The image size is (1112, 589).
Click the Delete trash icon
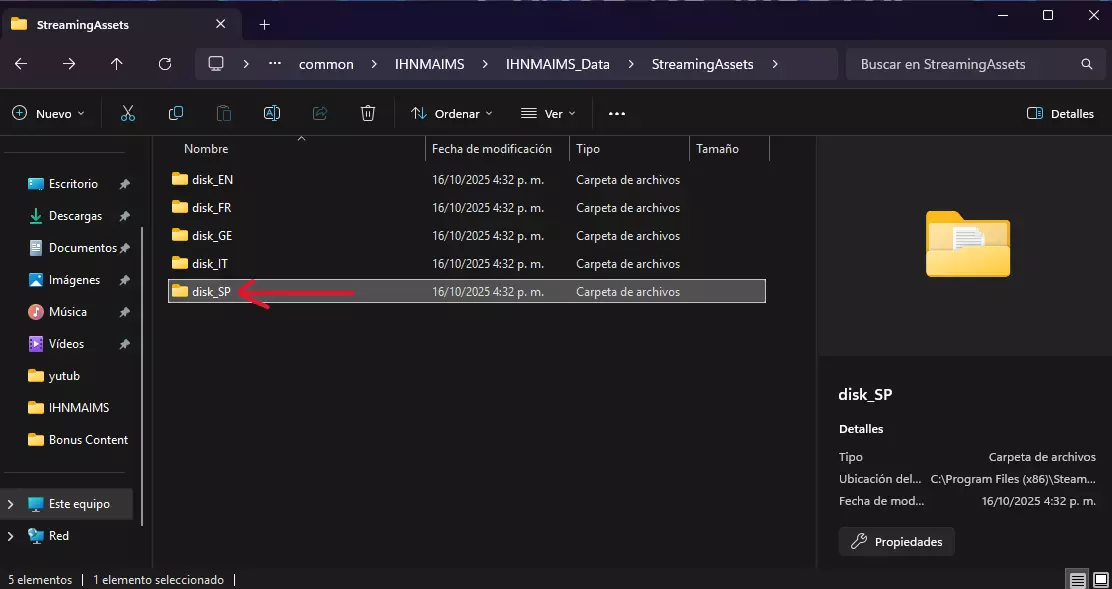(368, 114)
